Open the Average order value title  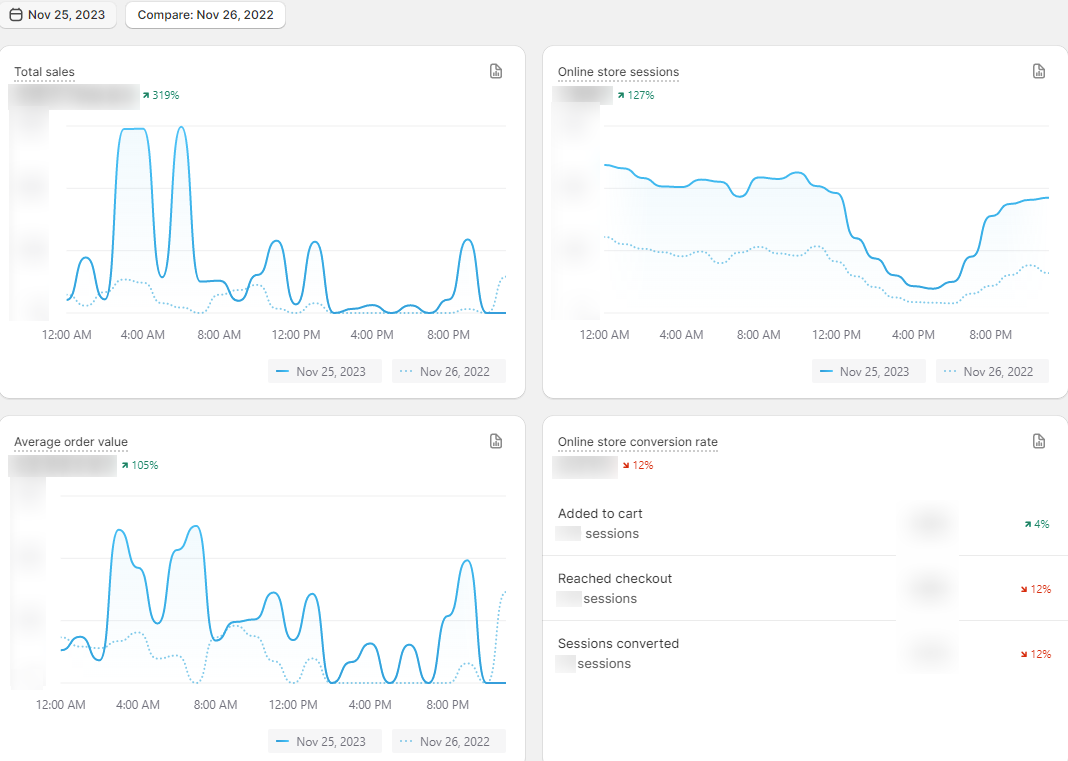[x=71, y=441]
